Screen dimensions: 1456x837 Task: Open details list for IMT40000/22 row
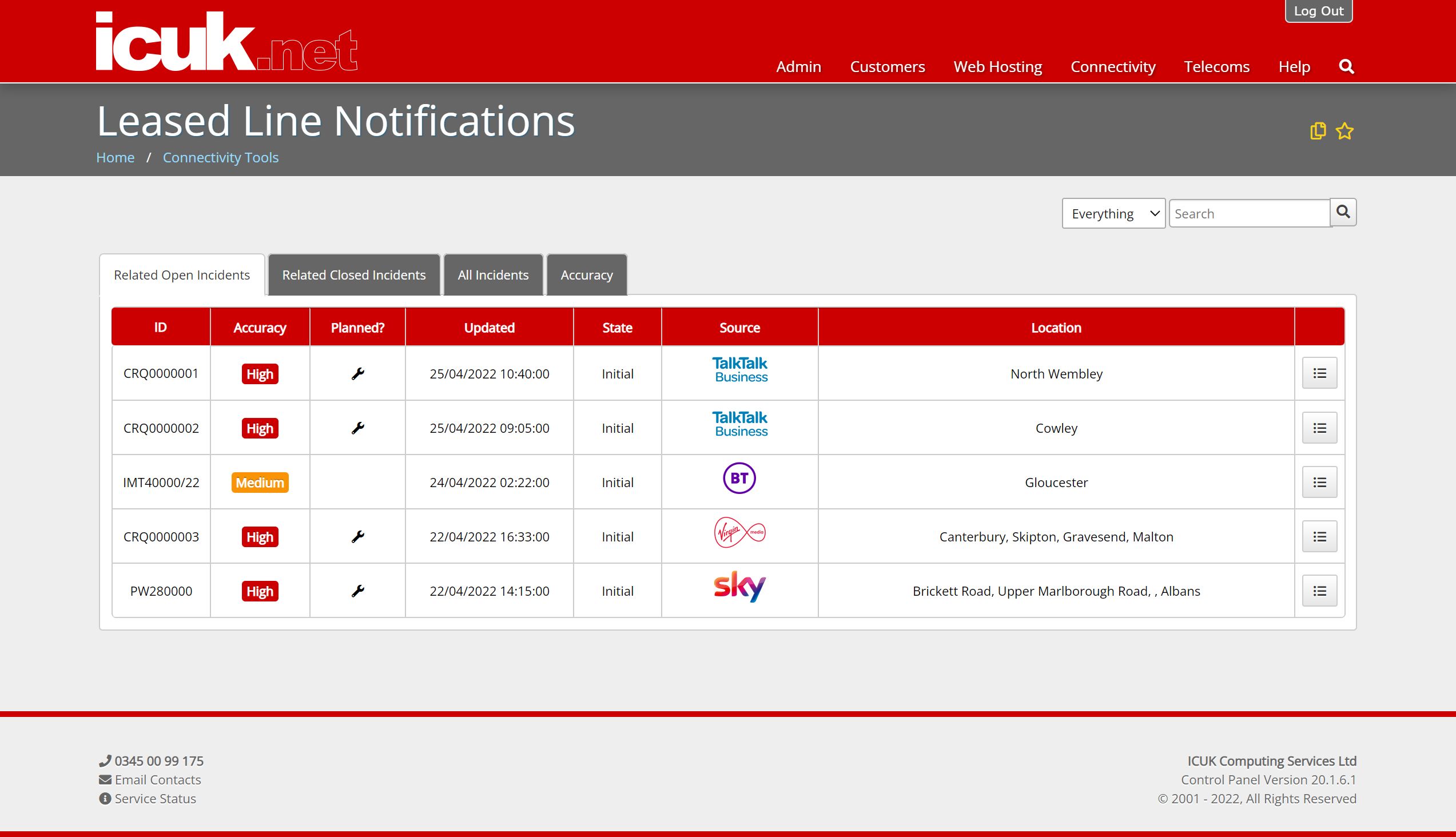click(x=1320, y=482)
